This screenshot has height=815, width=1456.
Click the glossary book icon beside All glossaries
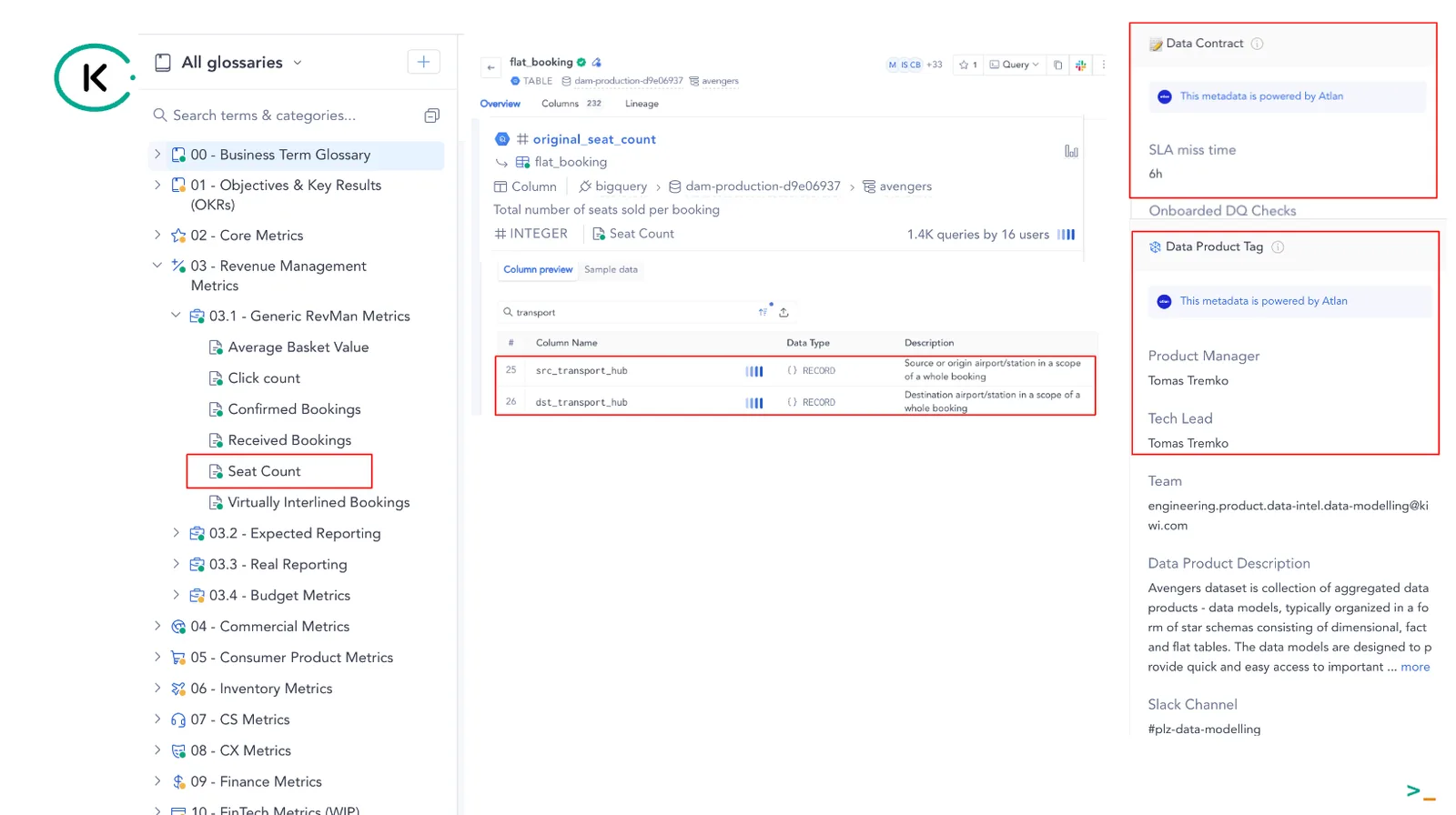coord(163,62)
